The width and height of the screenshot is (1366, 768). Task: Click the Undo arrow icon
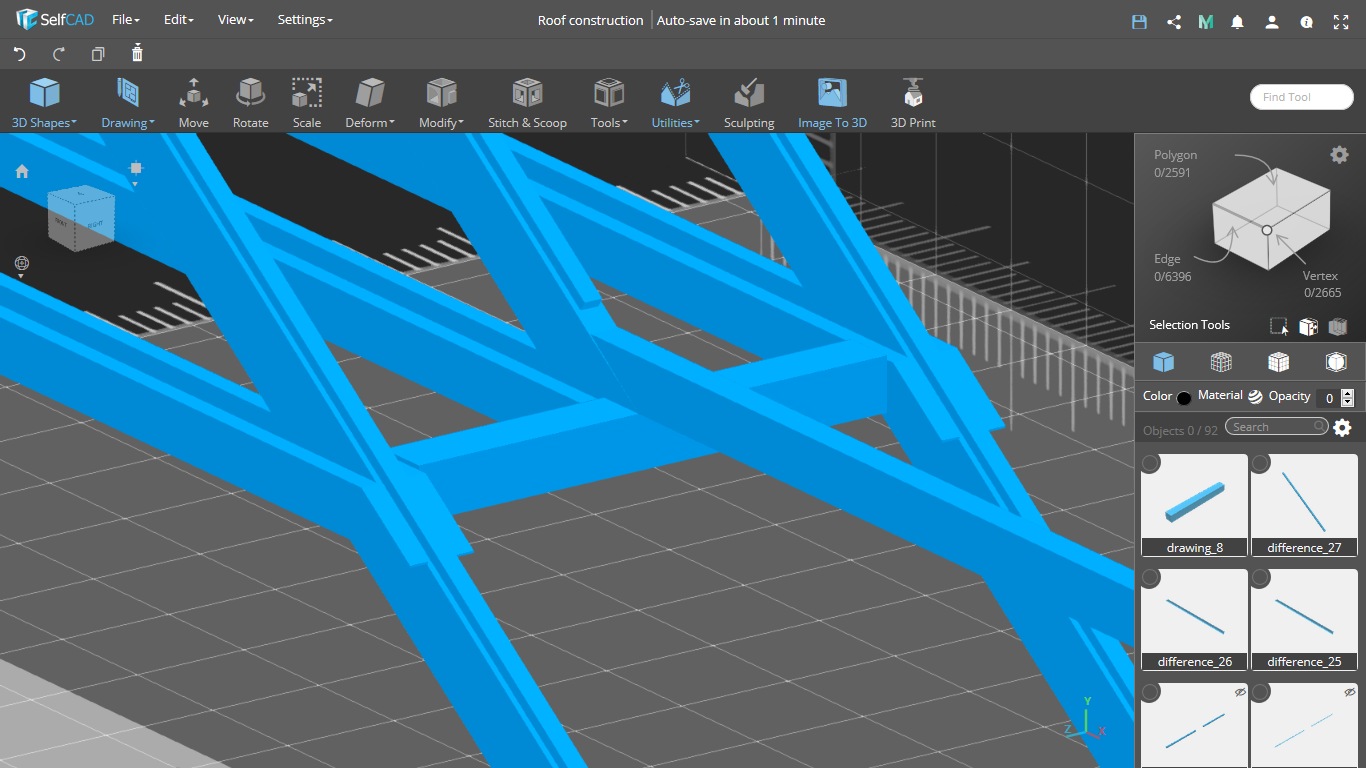pos(19,54)
